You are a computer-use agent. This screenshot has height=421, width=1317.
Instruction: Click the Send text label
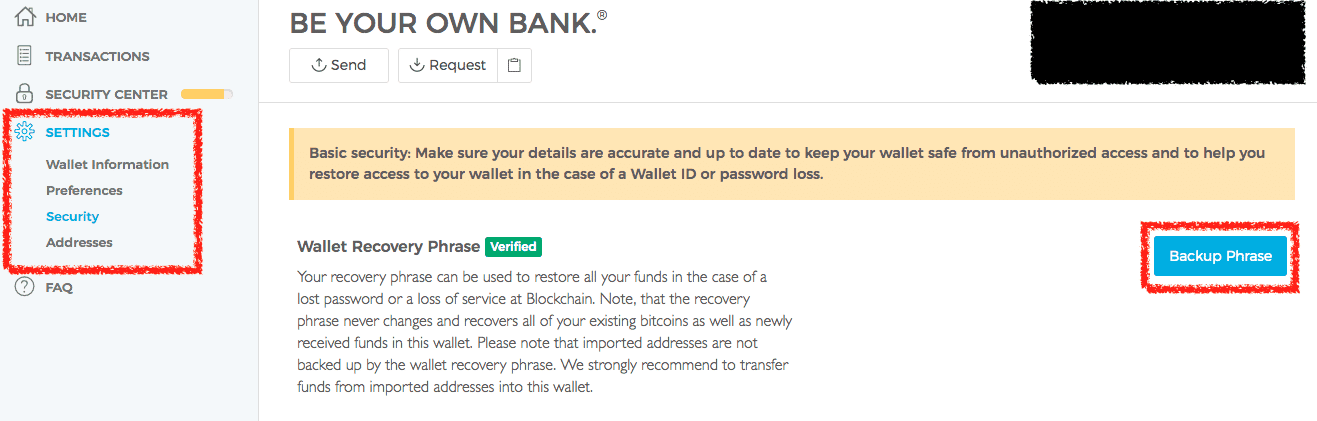[x=348, y=65]
